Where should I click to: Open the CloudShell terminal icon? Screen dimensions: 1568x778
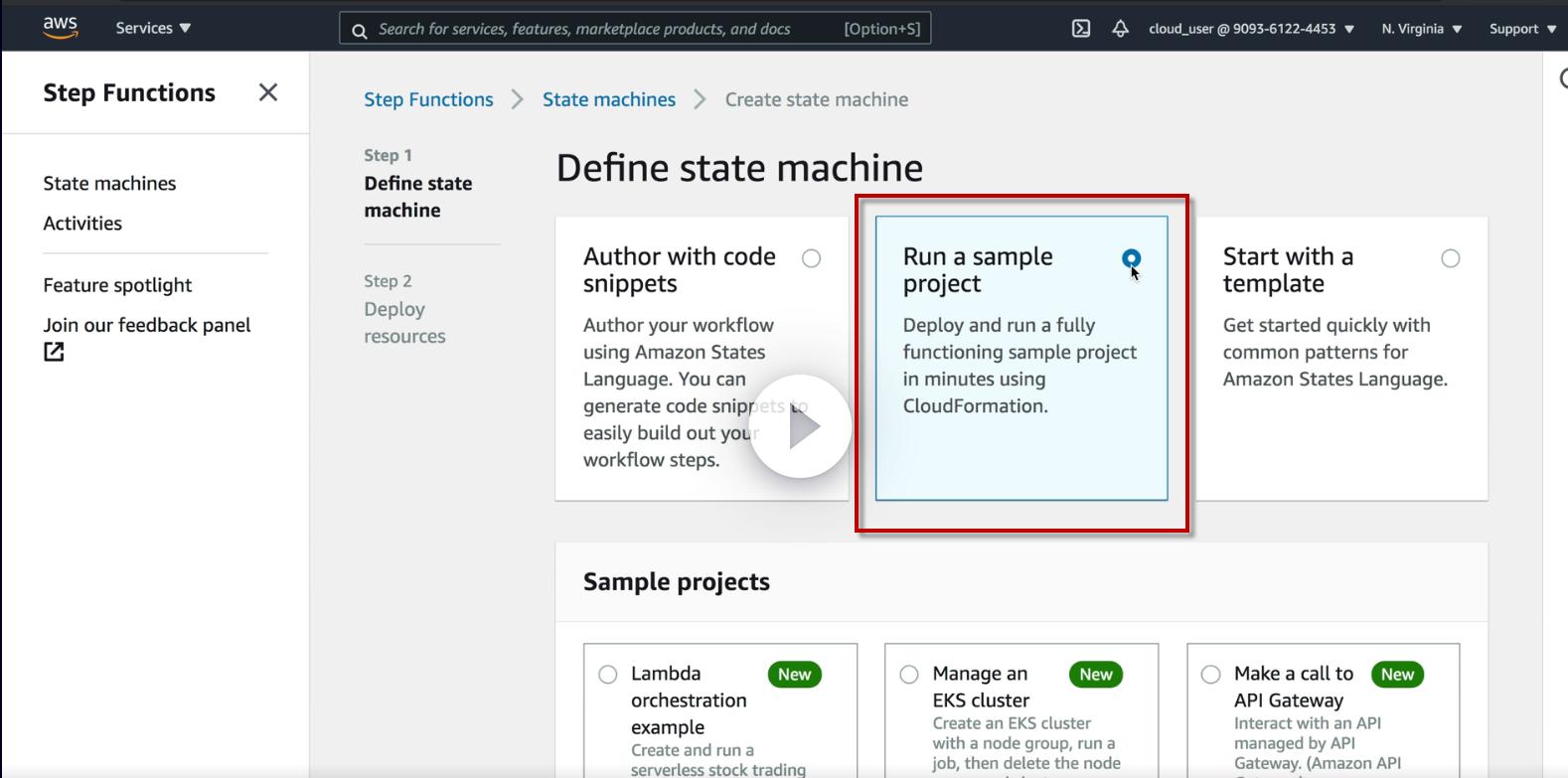(x=1081, y=29)
